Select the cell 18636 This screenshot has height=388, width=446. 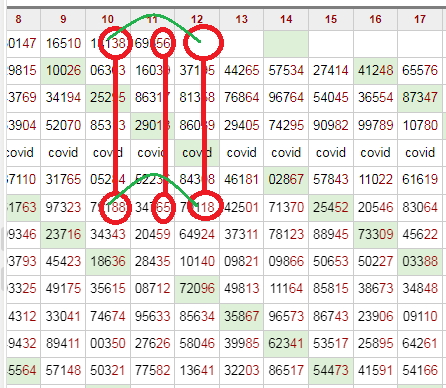(108, 262)
